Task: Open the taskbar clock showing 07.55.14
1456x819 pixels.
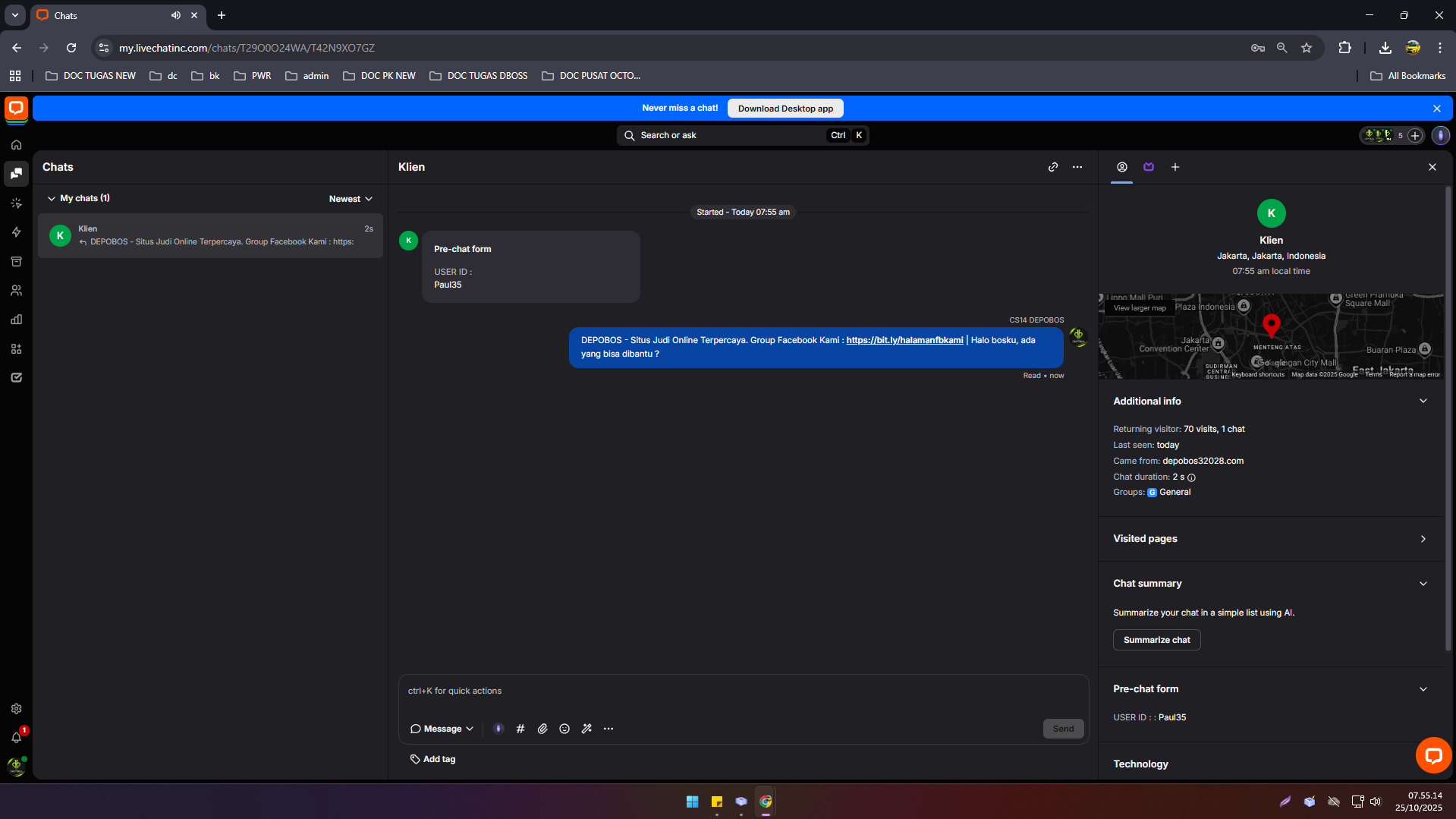Action: pos(1418,802)
